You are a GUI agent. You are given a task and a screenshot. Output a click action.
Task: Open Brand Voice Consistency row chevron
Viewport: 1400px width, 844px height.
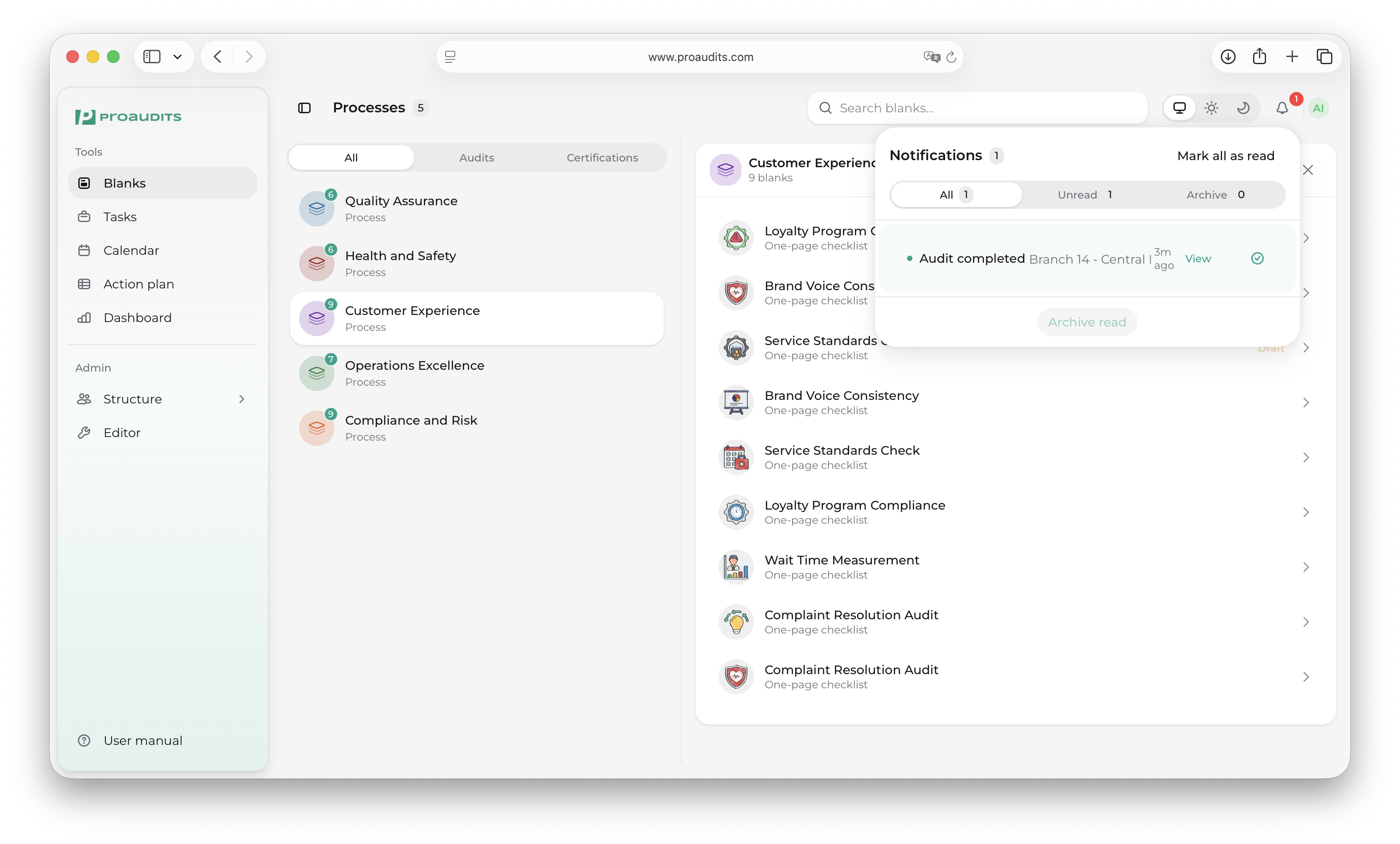pos(1306,403)
